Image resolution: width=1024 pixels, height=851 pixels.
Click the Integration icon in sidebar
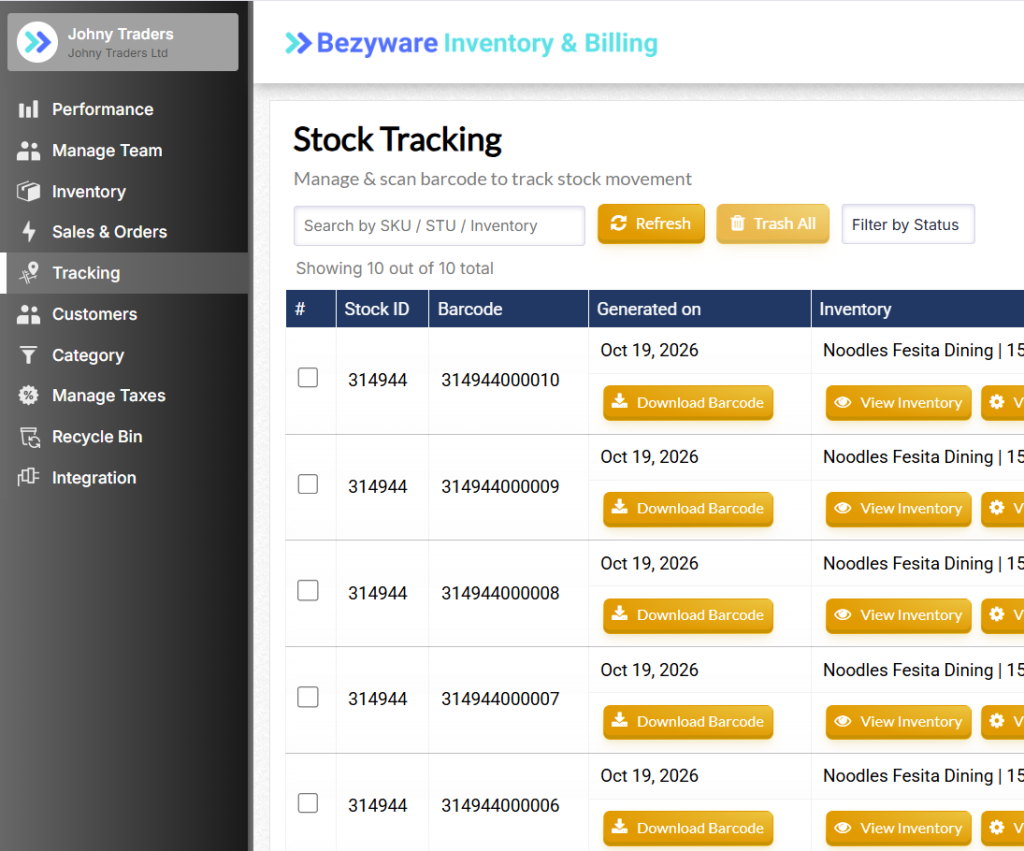[28, 477]
